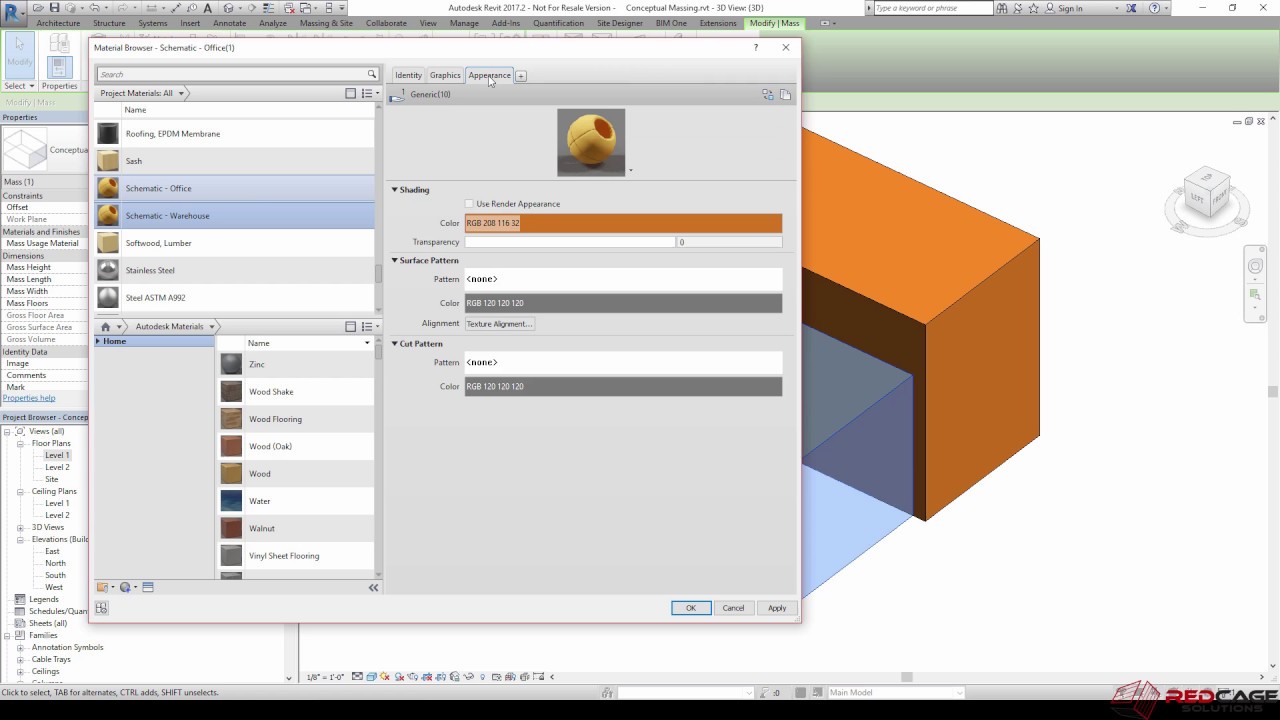The image size is (1280, 720).
Task: Click Sign In in the title bar
Action: pyautogui.click(x=1070, y=8)
